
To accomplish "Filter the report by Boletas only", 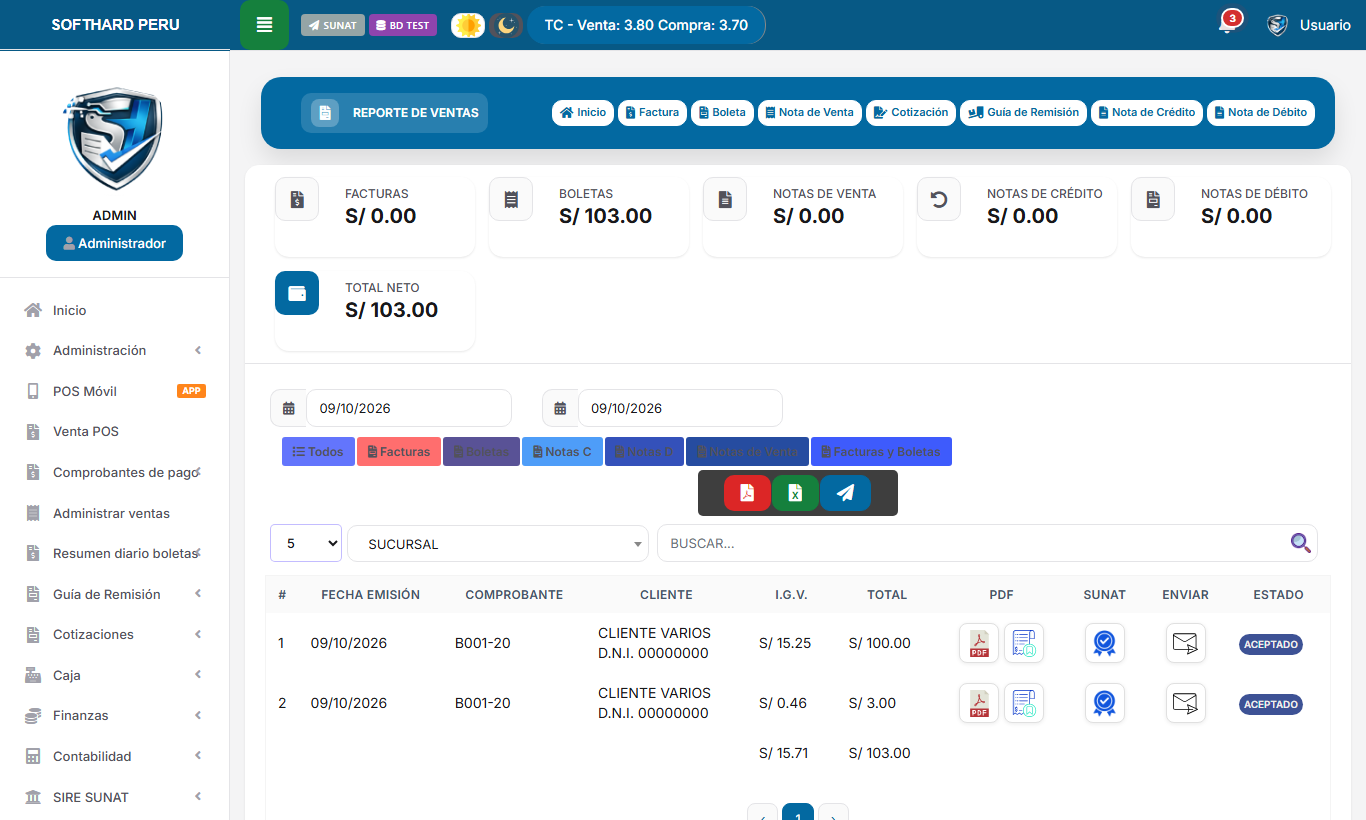I will tap(481, 452).
